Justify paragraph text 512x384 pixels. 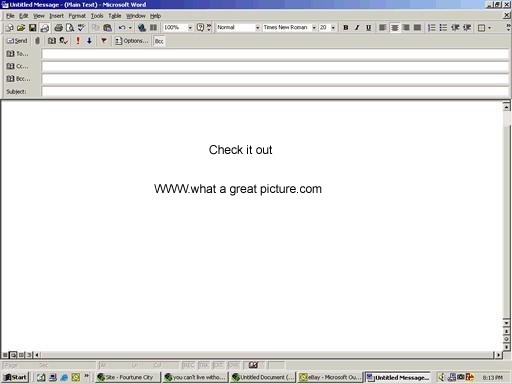417,28
